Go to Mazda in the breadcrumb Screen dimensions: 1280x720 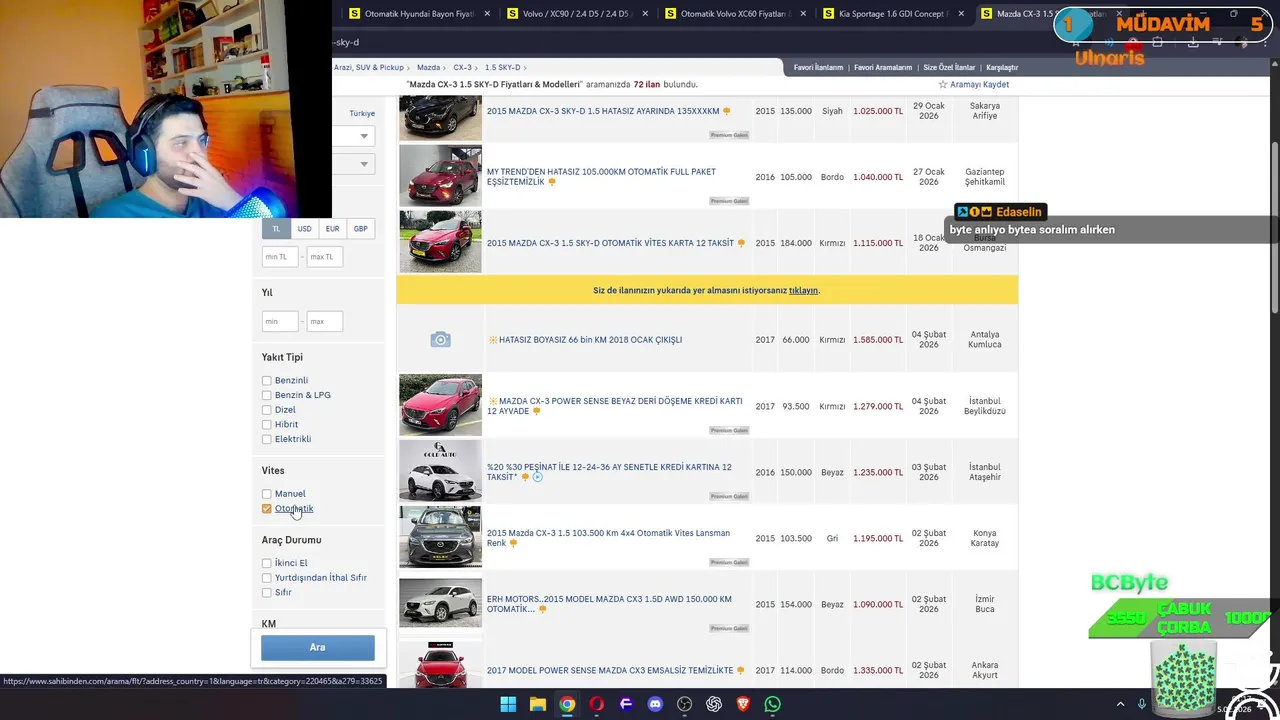pyautogui.click(x=428, y=68)
